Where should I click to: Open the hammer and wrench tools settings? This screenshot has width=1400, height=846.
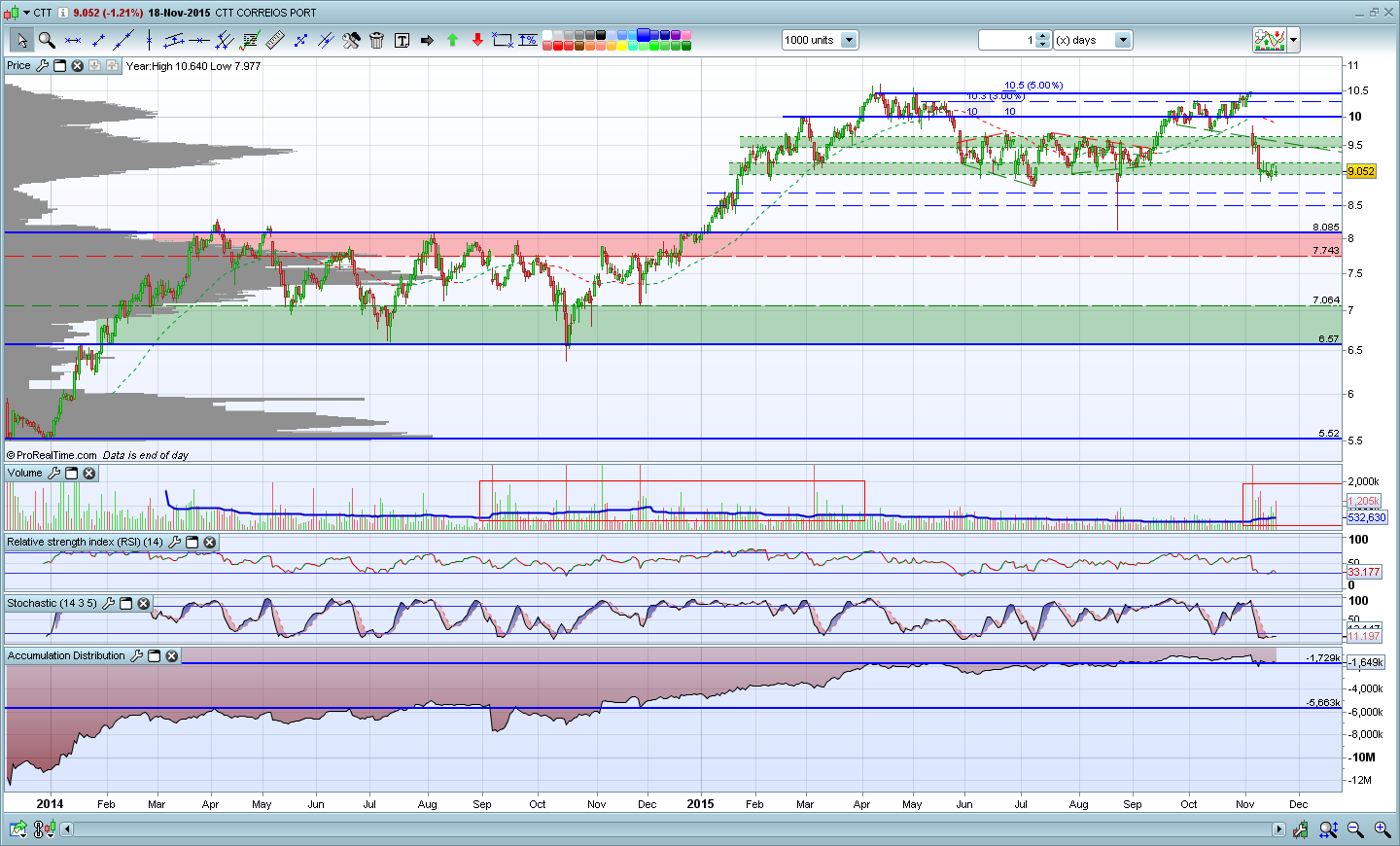[x=351, y=40]
